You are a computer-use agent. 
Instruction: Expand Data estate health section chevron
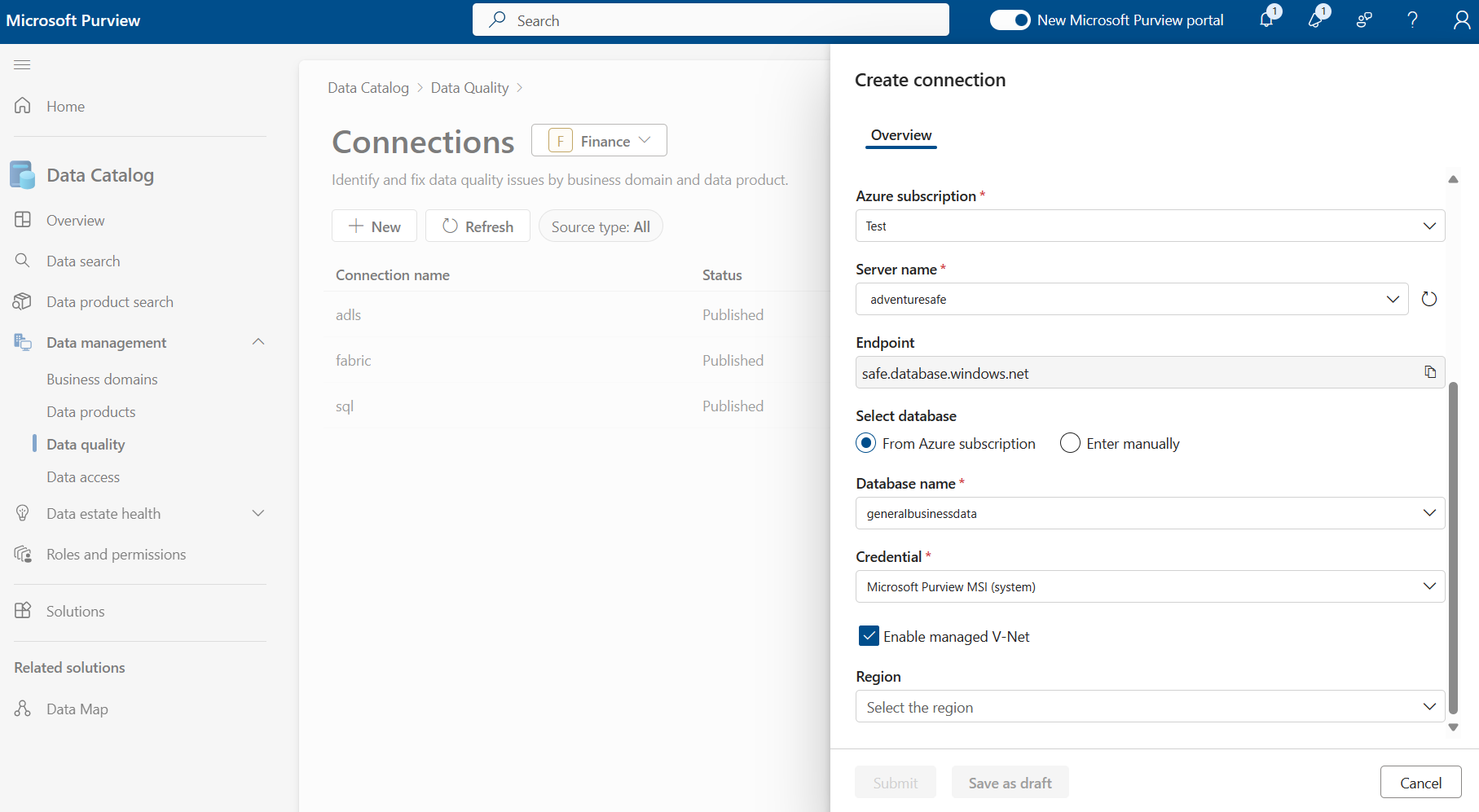click(x=258, y=513)
